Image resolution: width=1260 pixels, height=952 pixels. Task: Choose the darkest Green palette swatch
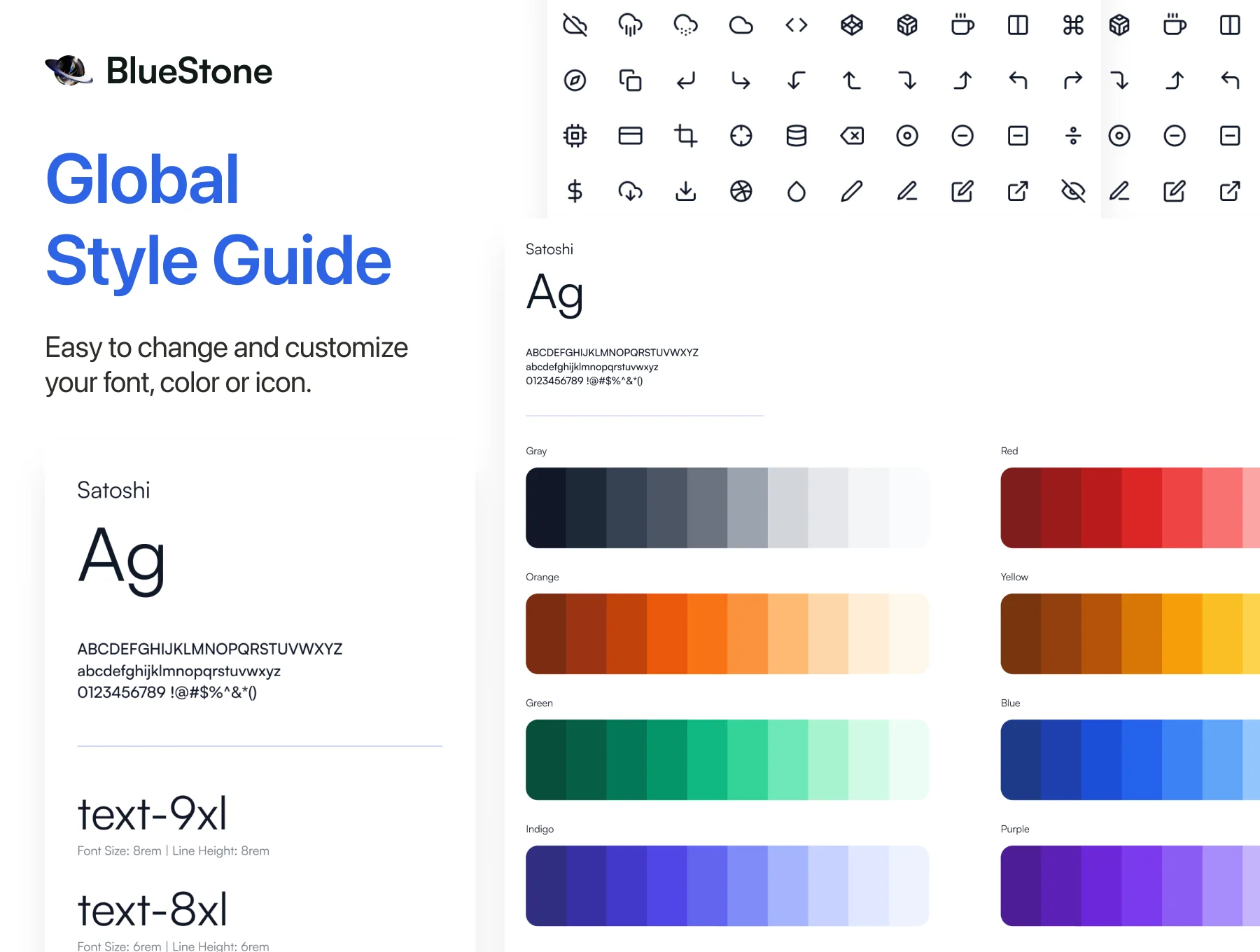point(546,759)
